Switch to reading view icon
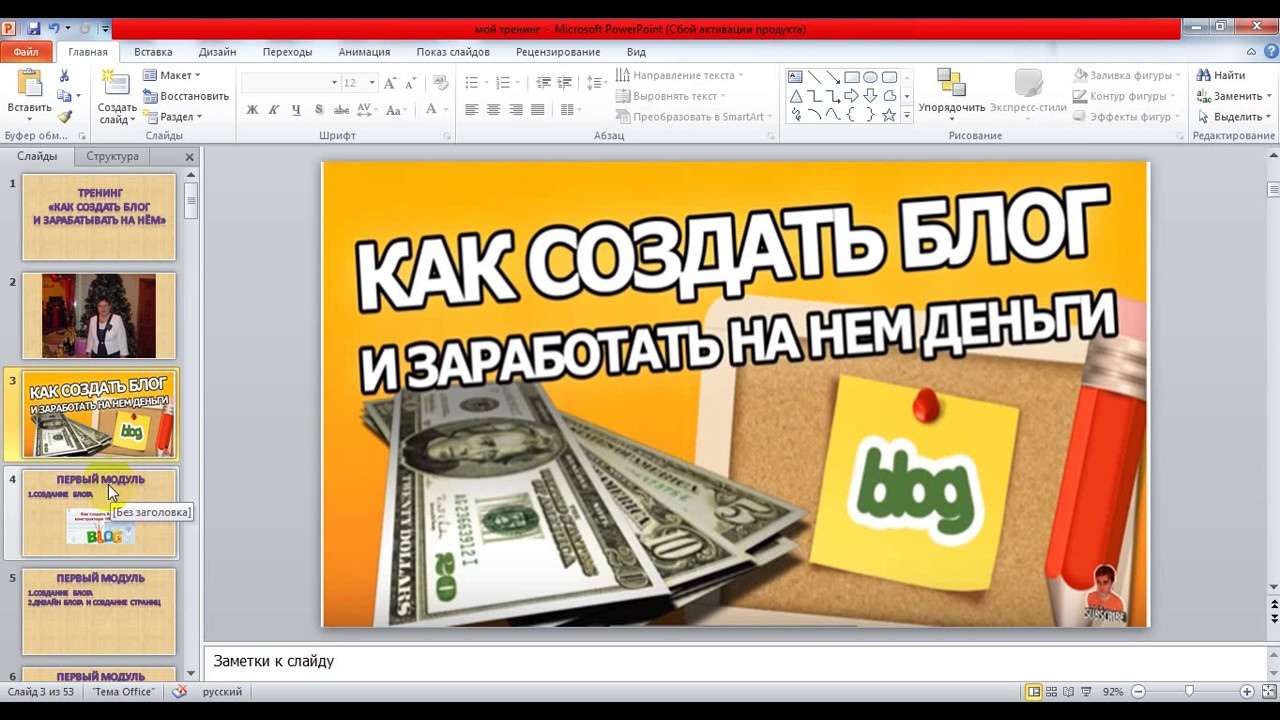1280x720 pixels. [x=1069, y=692]
